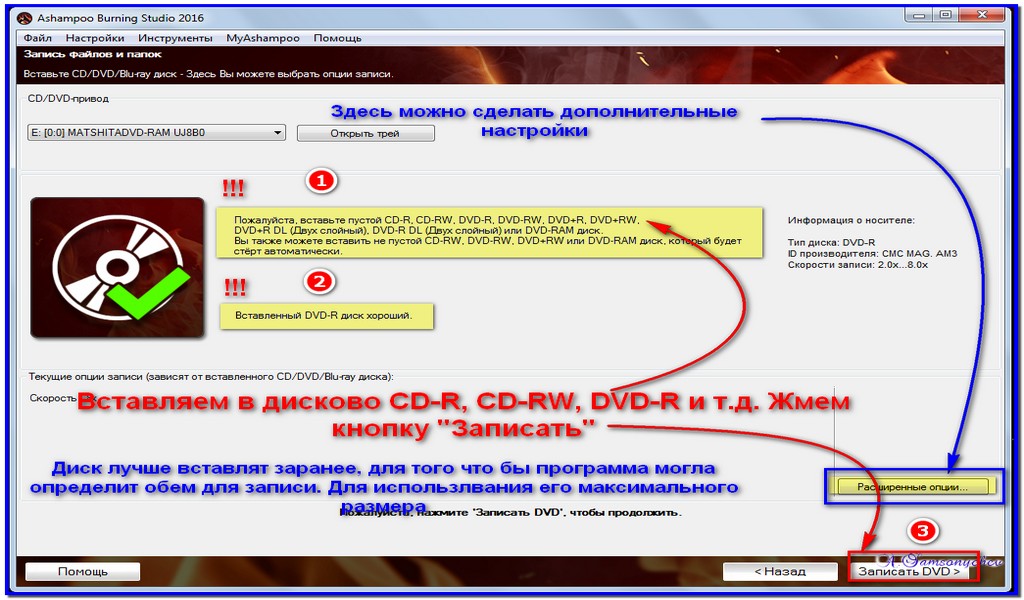The width and height of the screenshot is (1024, 600).
Task: Open the Инструменты menu
Action: pyautogui.click(x=175, y=38)
